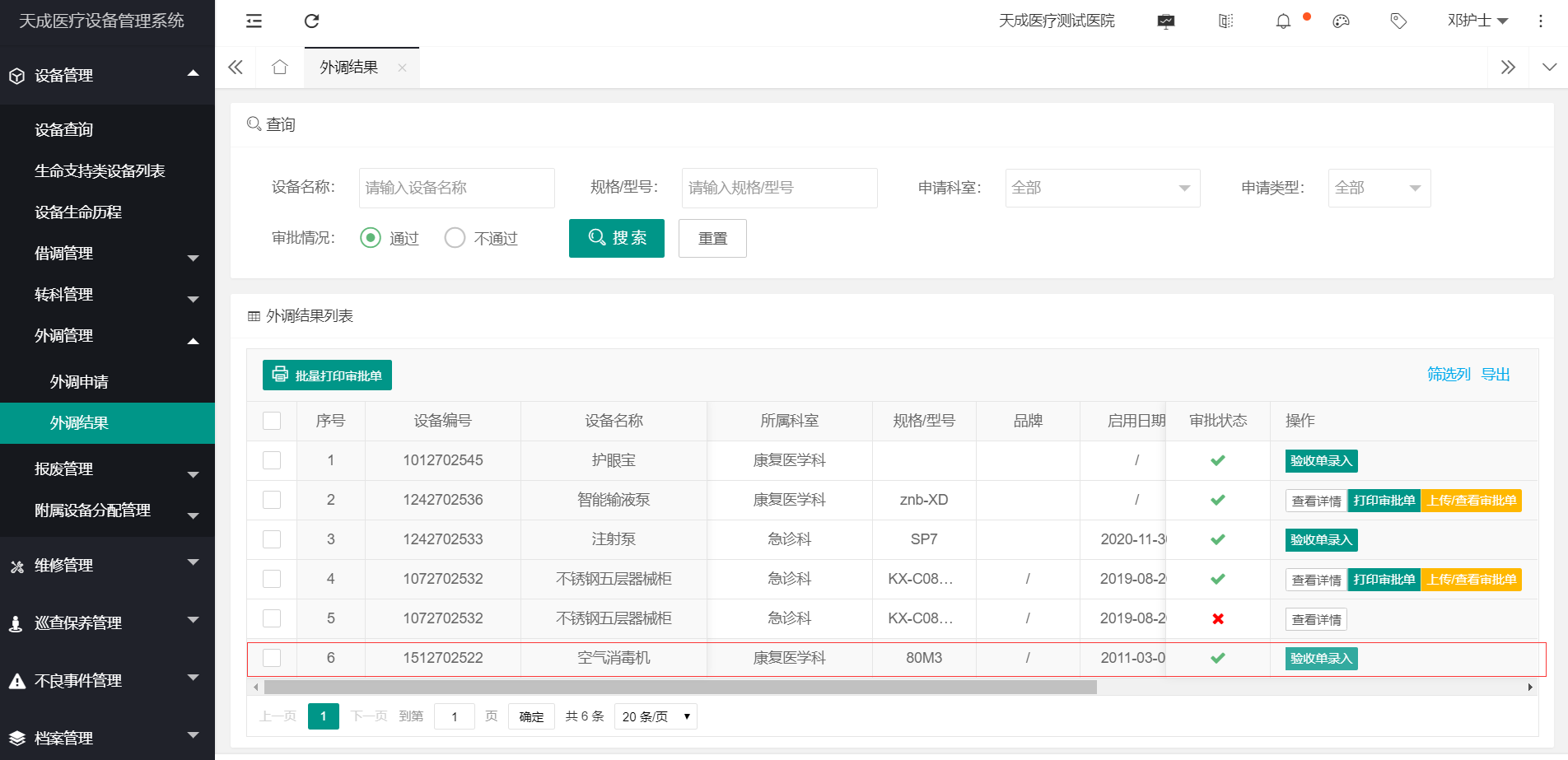Close the 外调结果 tab
1568x760 pixels.
[402, 68]
